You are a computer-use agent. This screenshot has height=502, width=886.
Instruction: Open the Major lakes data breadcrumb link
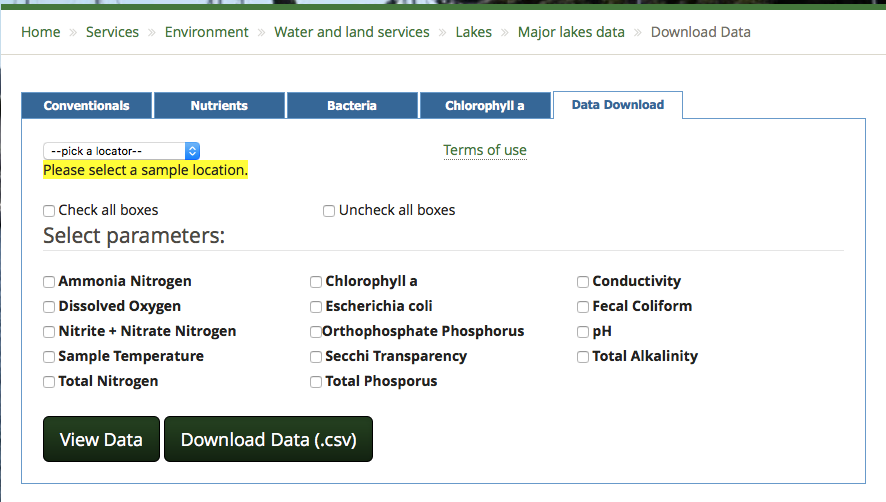pos(571,32)
